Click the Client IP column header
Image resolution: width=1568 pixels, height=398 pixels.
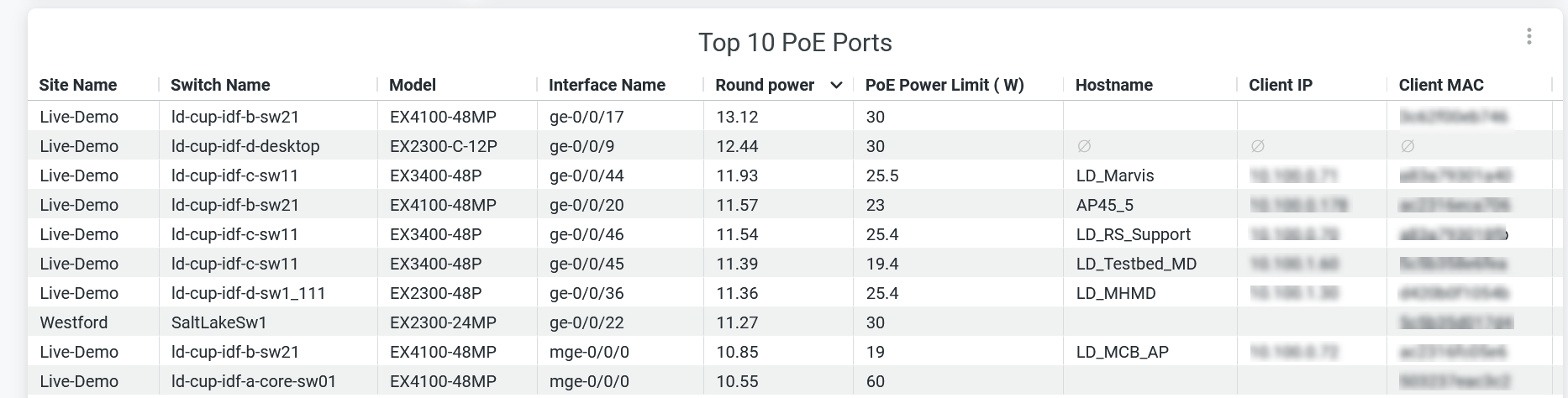(1280, 85)
